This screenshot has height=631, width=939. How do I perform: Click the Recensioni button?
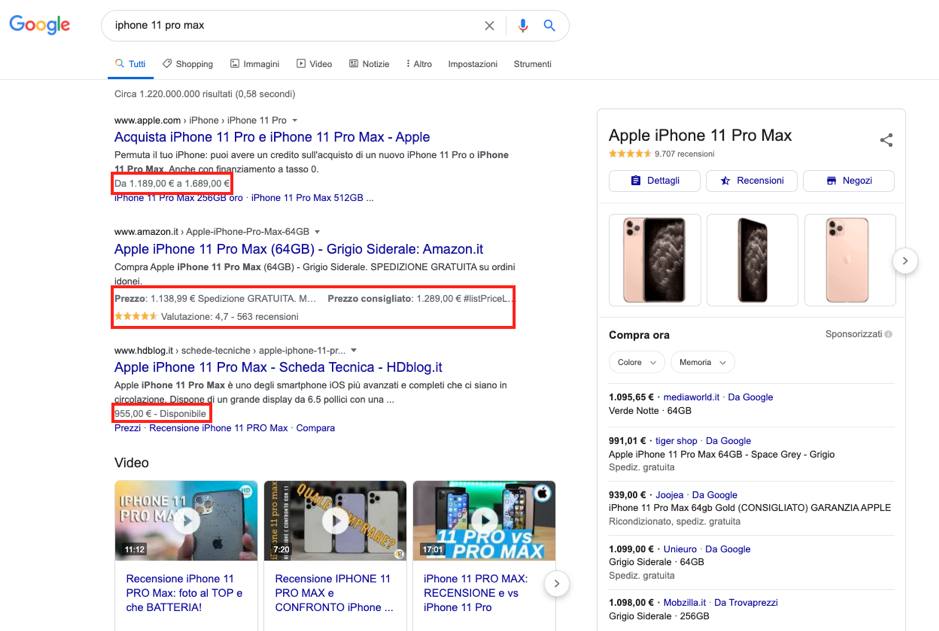(x=752, y=181)
